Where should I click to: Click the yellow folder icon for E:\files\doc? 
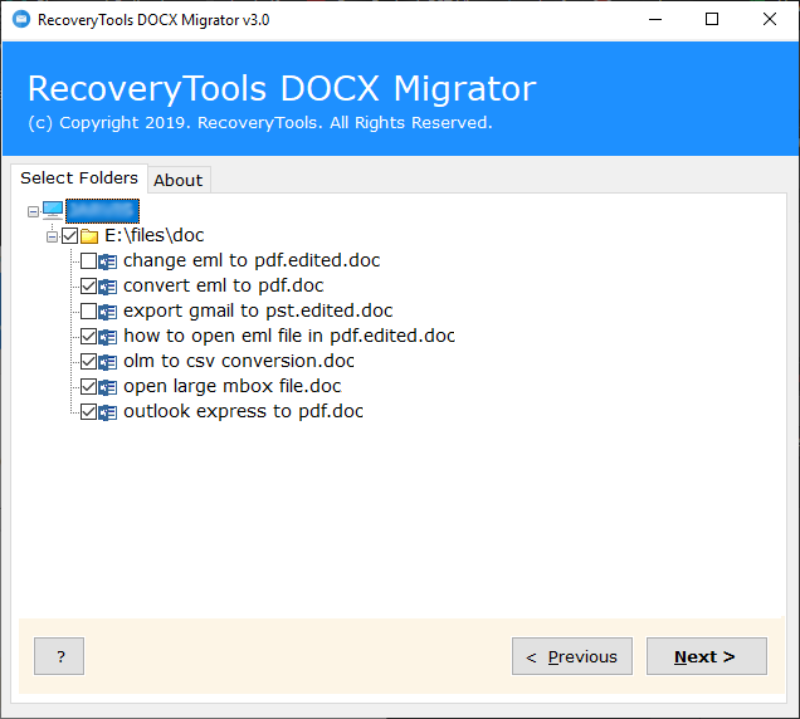89,236
